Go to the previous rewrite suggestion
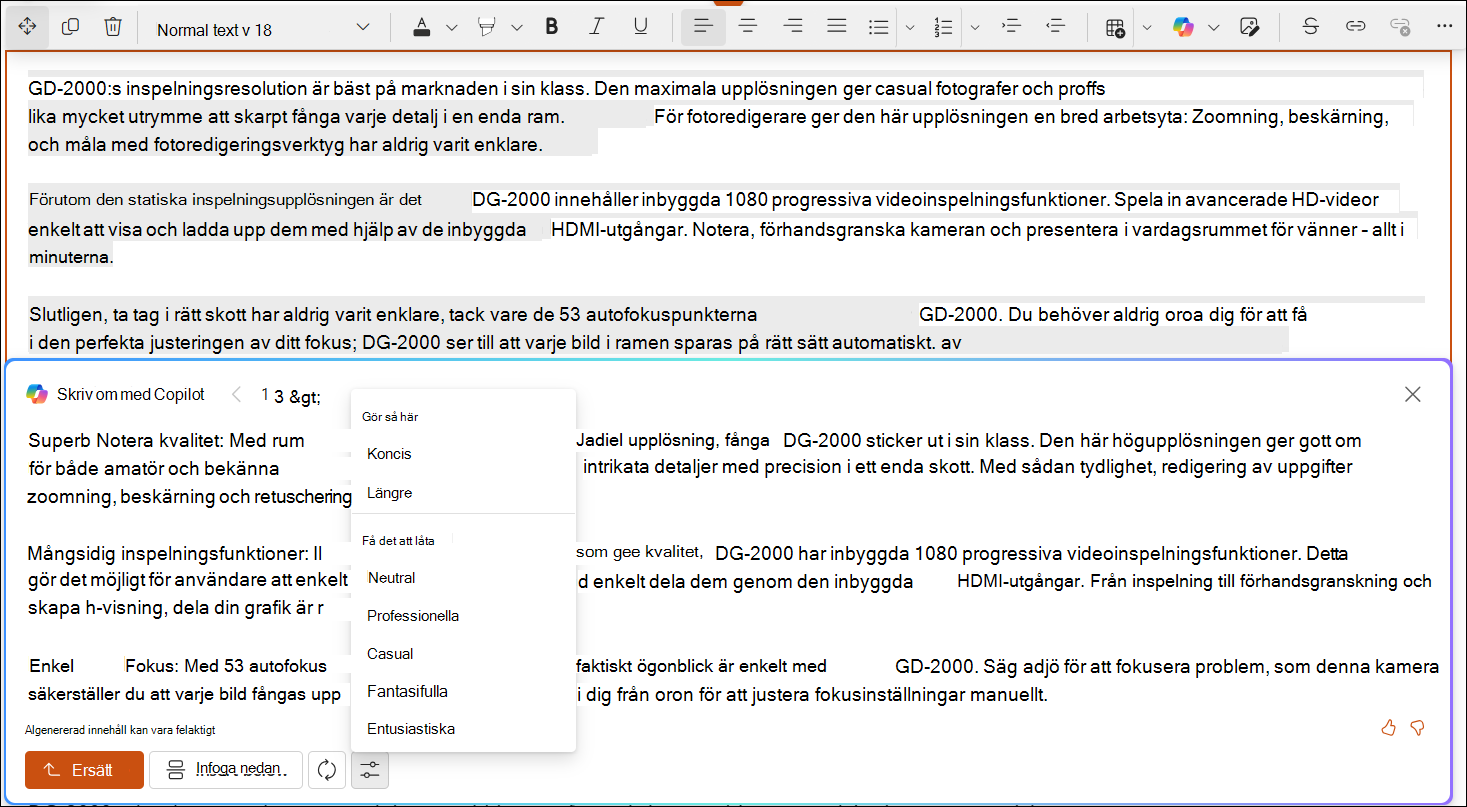Screen dimensions: 1467x807 coord(236,395)
